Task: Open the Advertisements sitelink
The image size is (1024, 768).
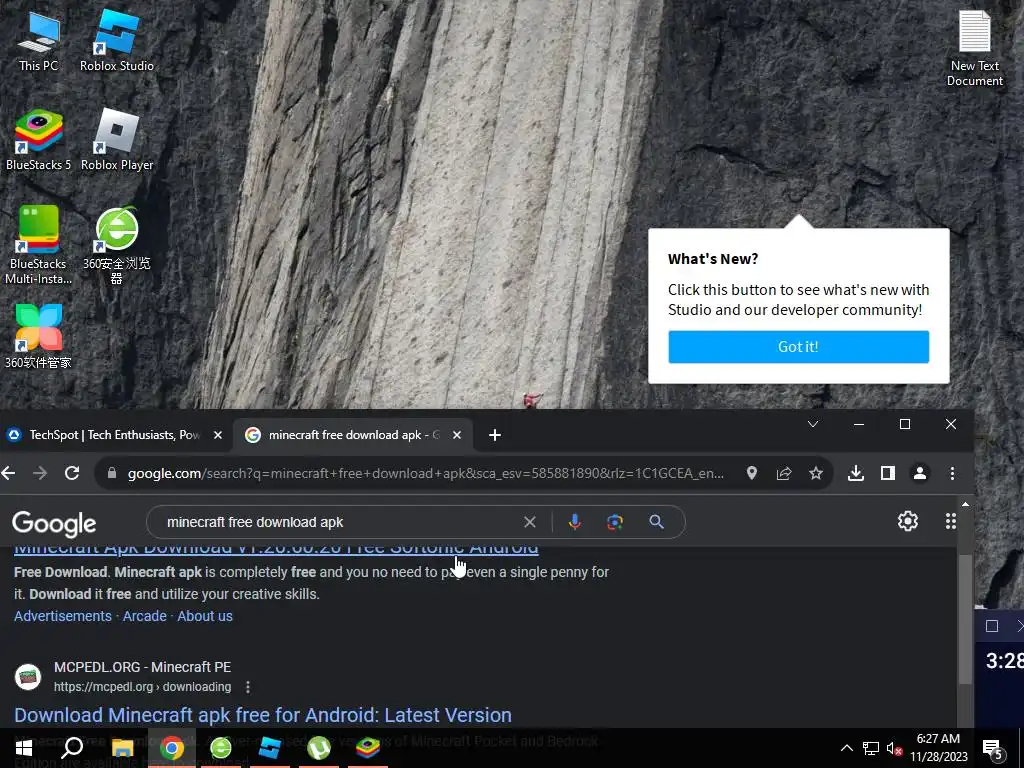Action: 63,616
